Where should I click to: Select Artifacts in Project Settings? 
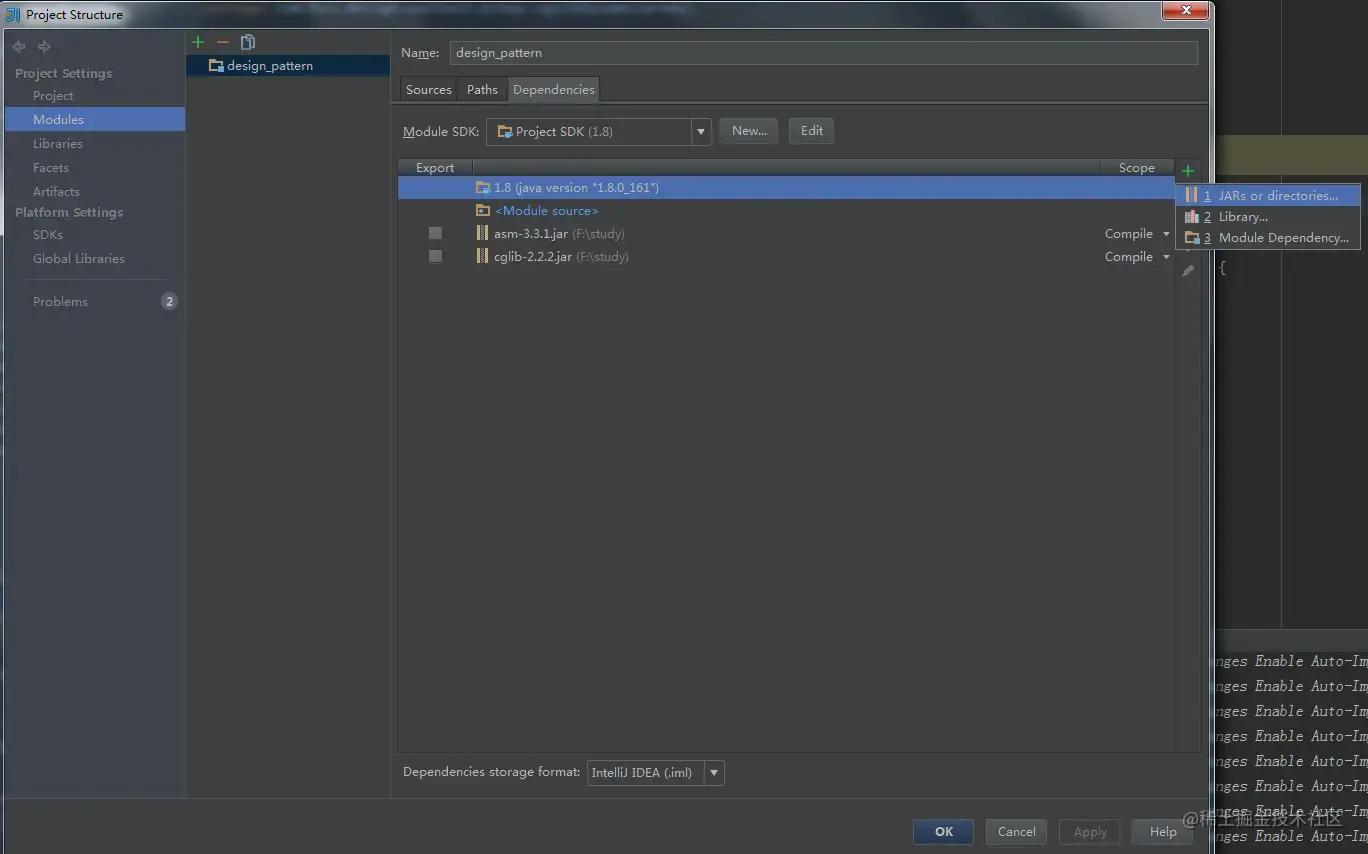pyautogui.click(x=95, y=191)
